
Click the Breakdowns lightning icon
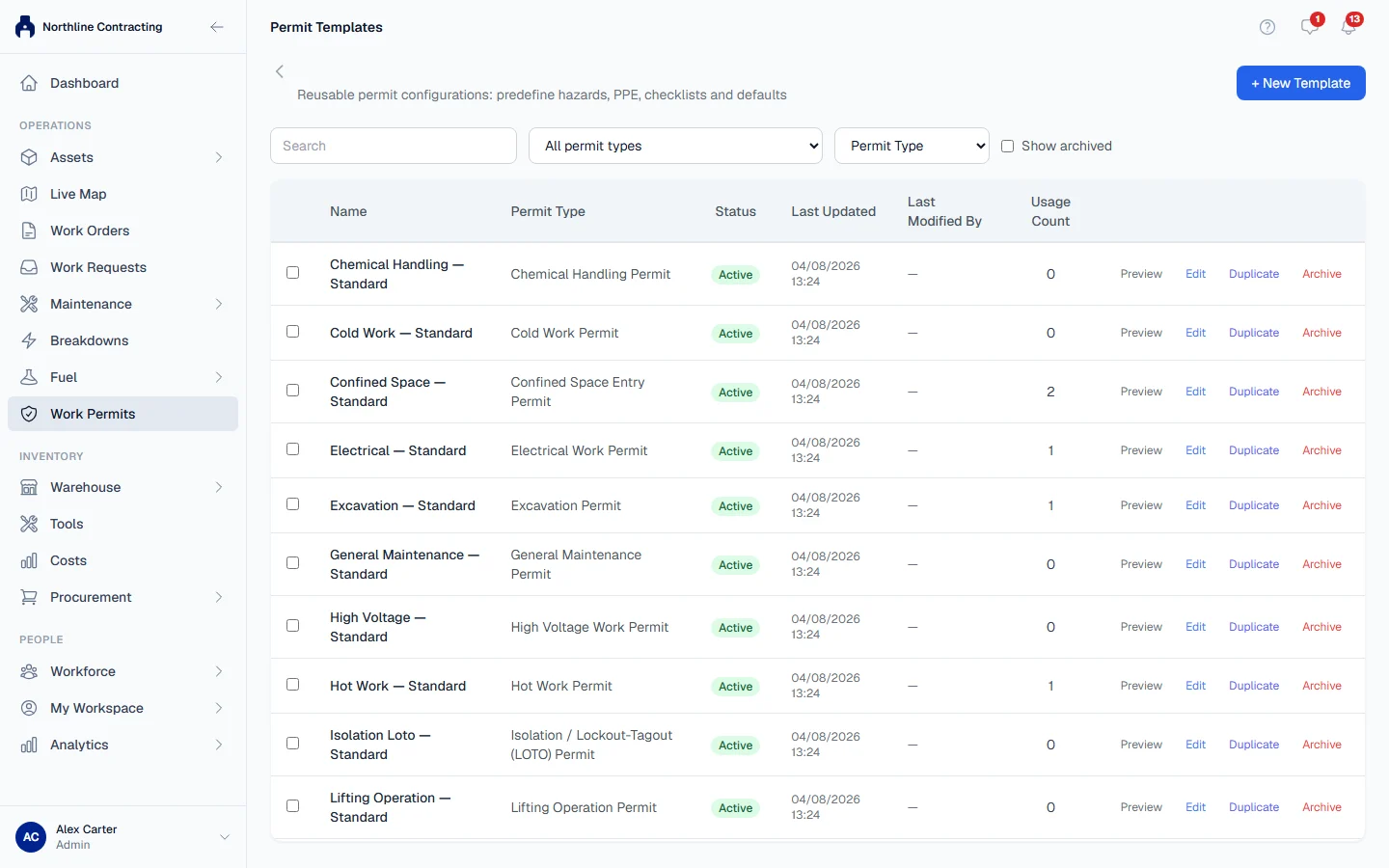tap(29, 340)
